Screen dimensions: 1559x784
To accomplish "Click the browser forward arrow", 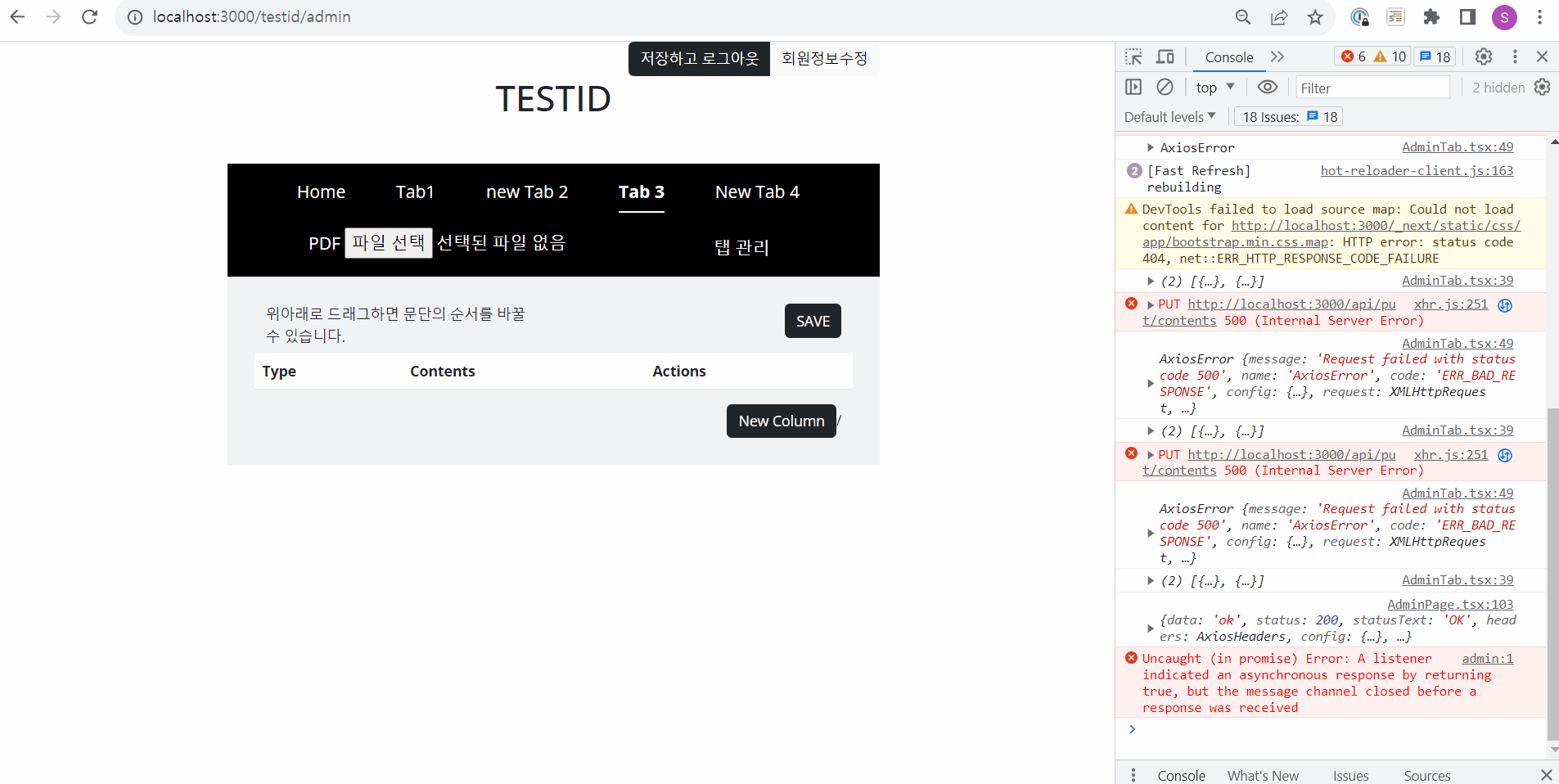I will click(x=53, y=16).
